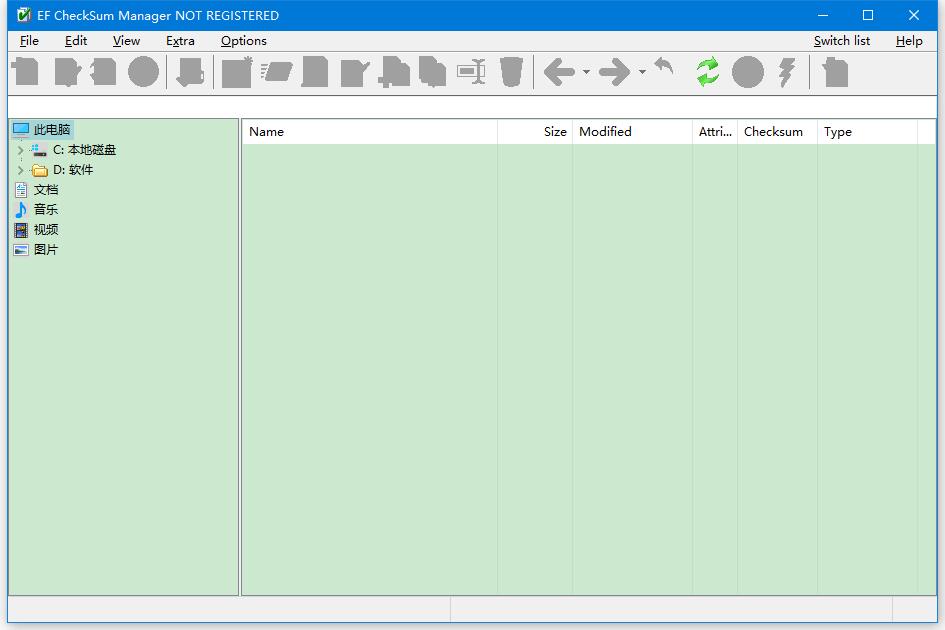Sort by the Modified column header
945x630 pixels.
[x=633, y=132]
